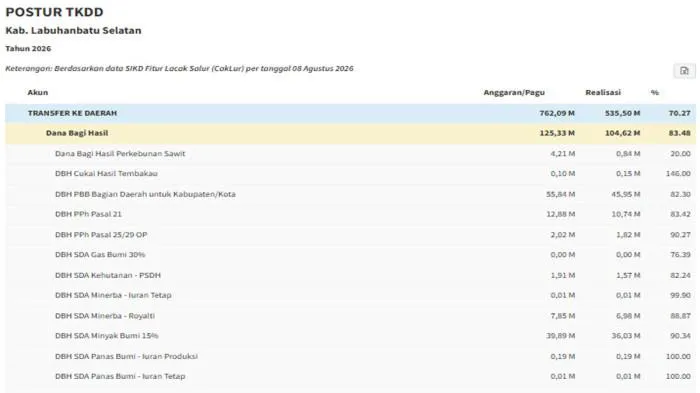The image size is (700, 393).
Task: Select the DBH Cukai Hasil Tembakau row
Action: pyautogui.click(x=350, y=173)
